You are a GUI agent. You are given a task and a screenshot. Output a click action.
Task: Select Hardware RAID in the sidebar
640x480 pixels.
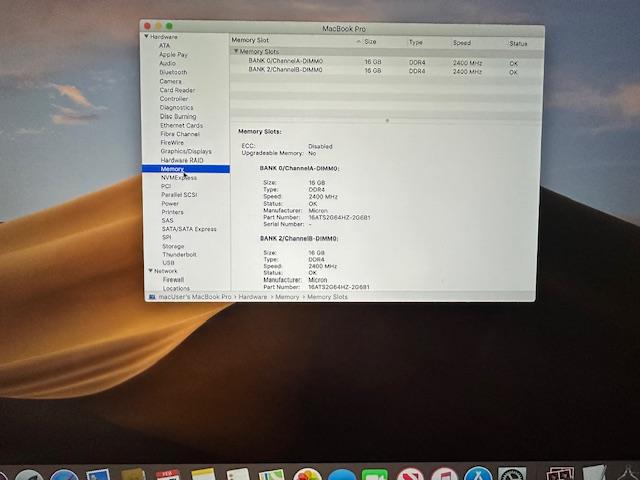(x=182, y=160)
